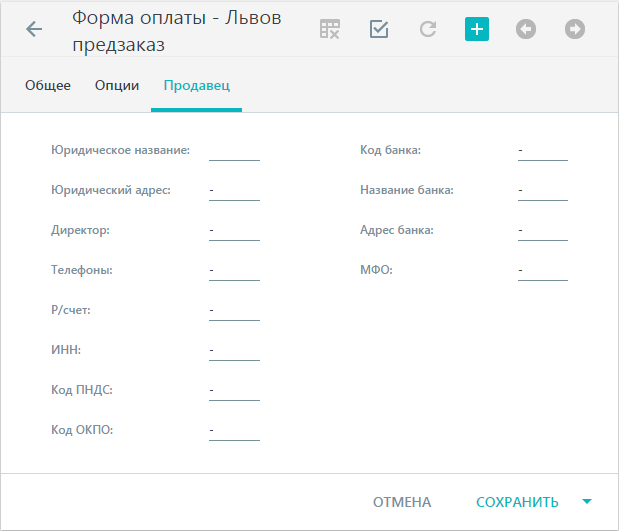
Task: Click the ИНН input field
Action: coord(234,351)
